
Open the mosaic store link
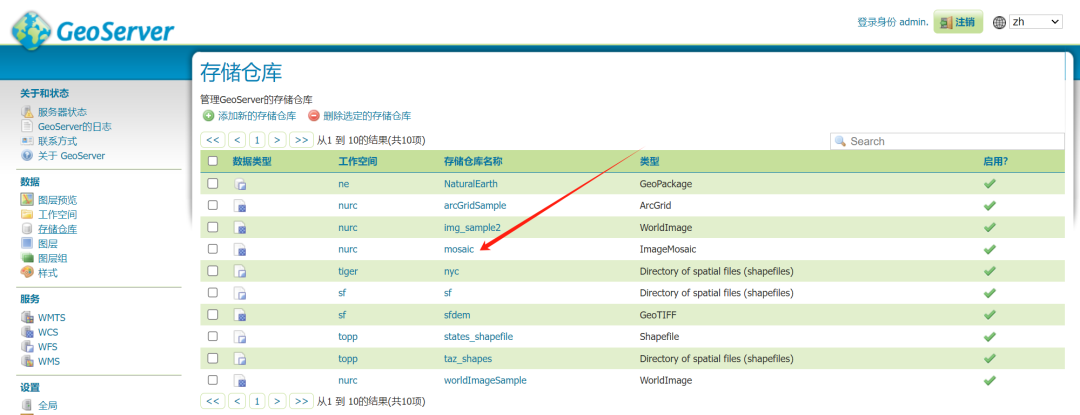click(x=459, y=249)
